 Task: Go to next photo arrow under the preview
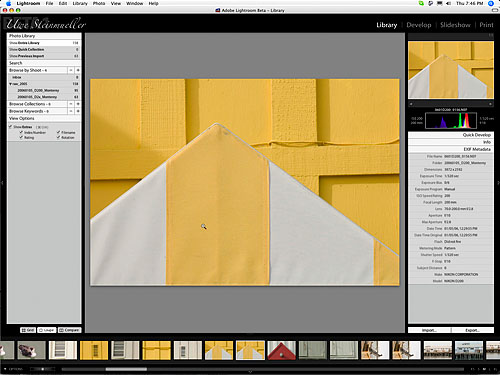click(490, 104)
